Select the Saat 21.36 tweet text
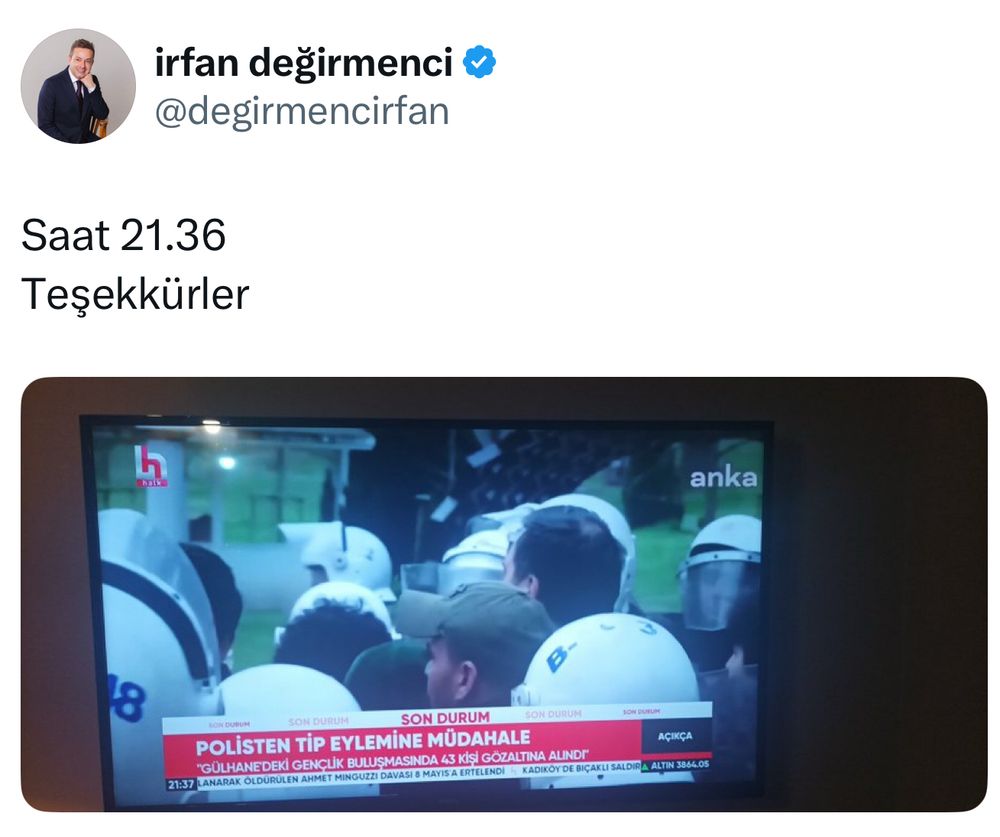The width and height of the screenshot is (1000, 837). point(123,235)
